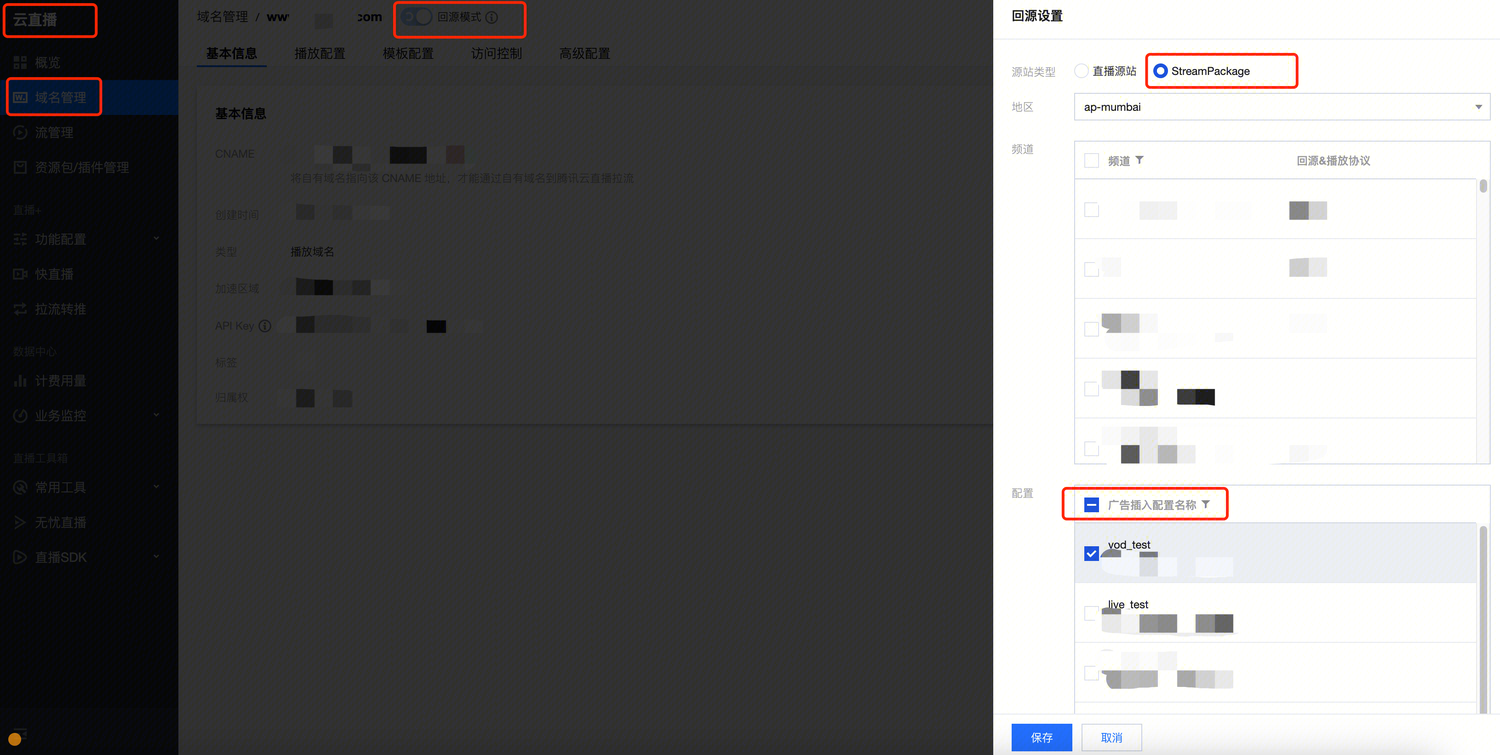Click the 回源设置 panel title

pos(1037,16)
